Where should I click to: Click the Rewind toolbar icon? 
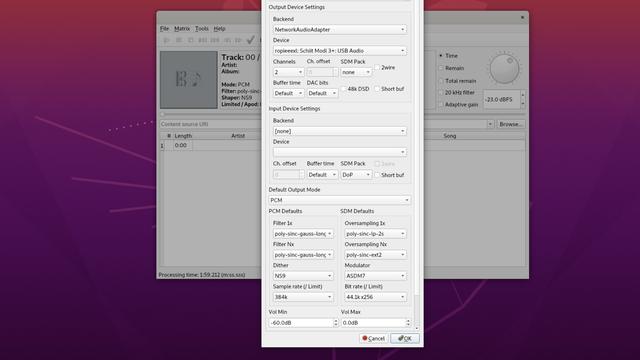[227, 40]
